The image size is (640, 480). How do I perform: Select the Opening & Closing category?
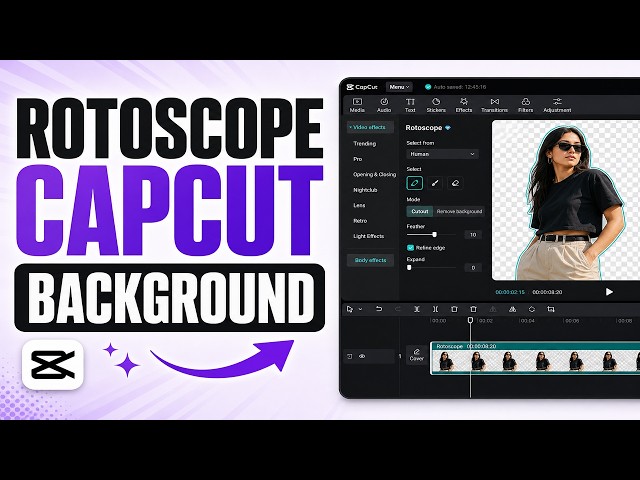coord(374,174)
